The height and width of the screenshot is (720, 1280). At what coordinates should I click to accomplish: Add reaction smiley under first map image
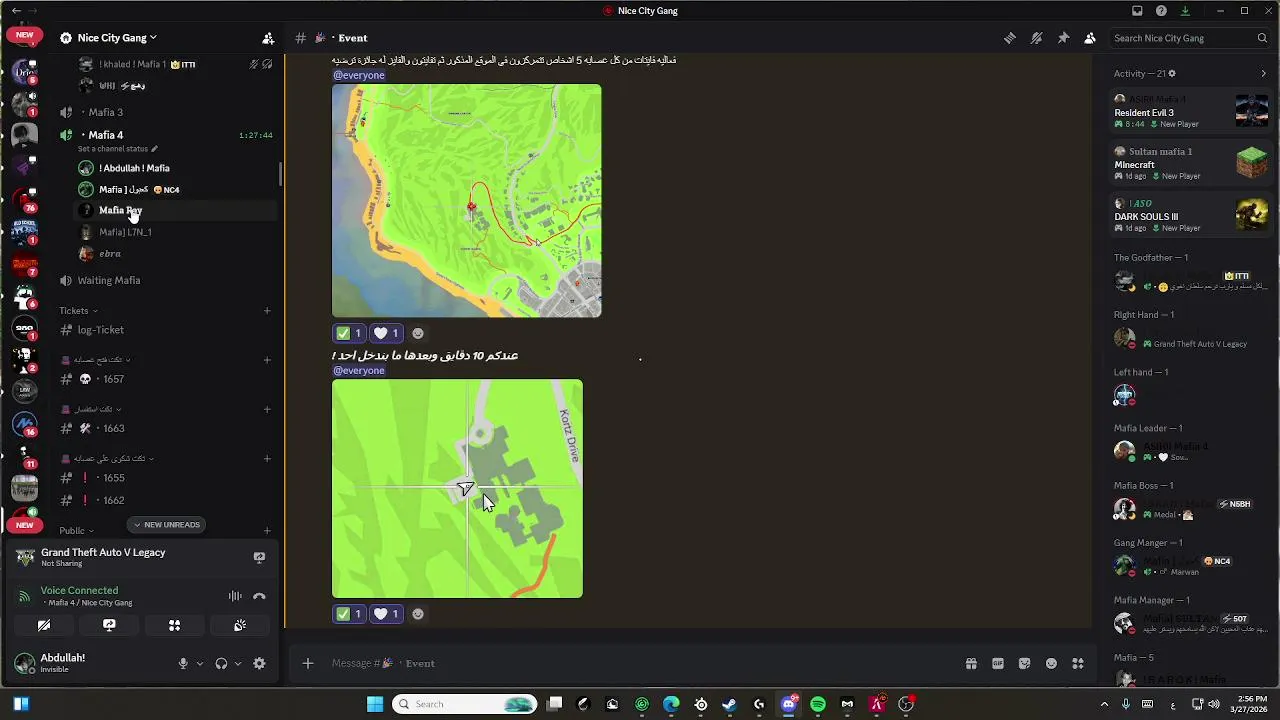pos(418,333)
